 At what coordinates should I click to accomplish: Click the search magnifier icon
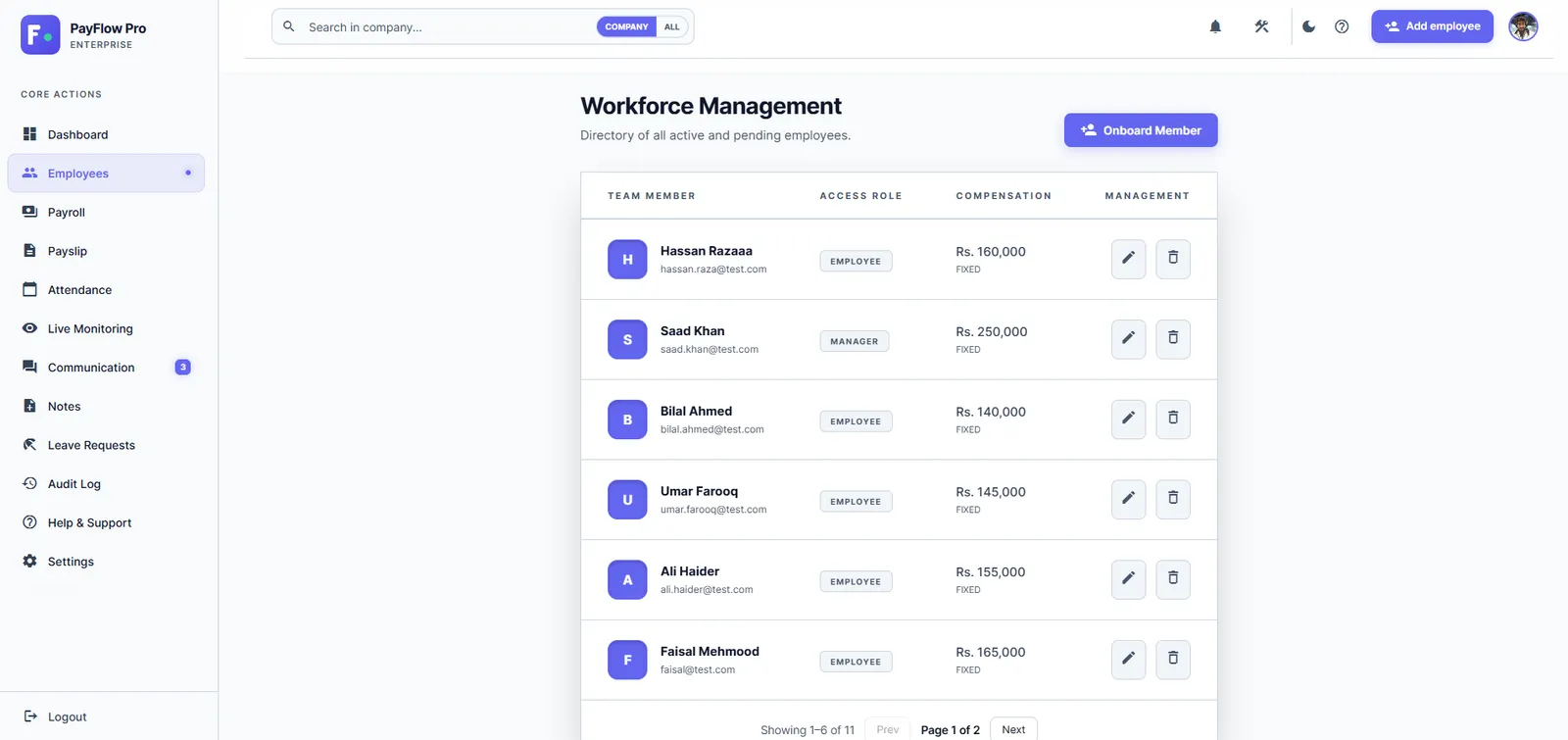pos(289,26)
